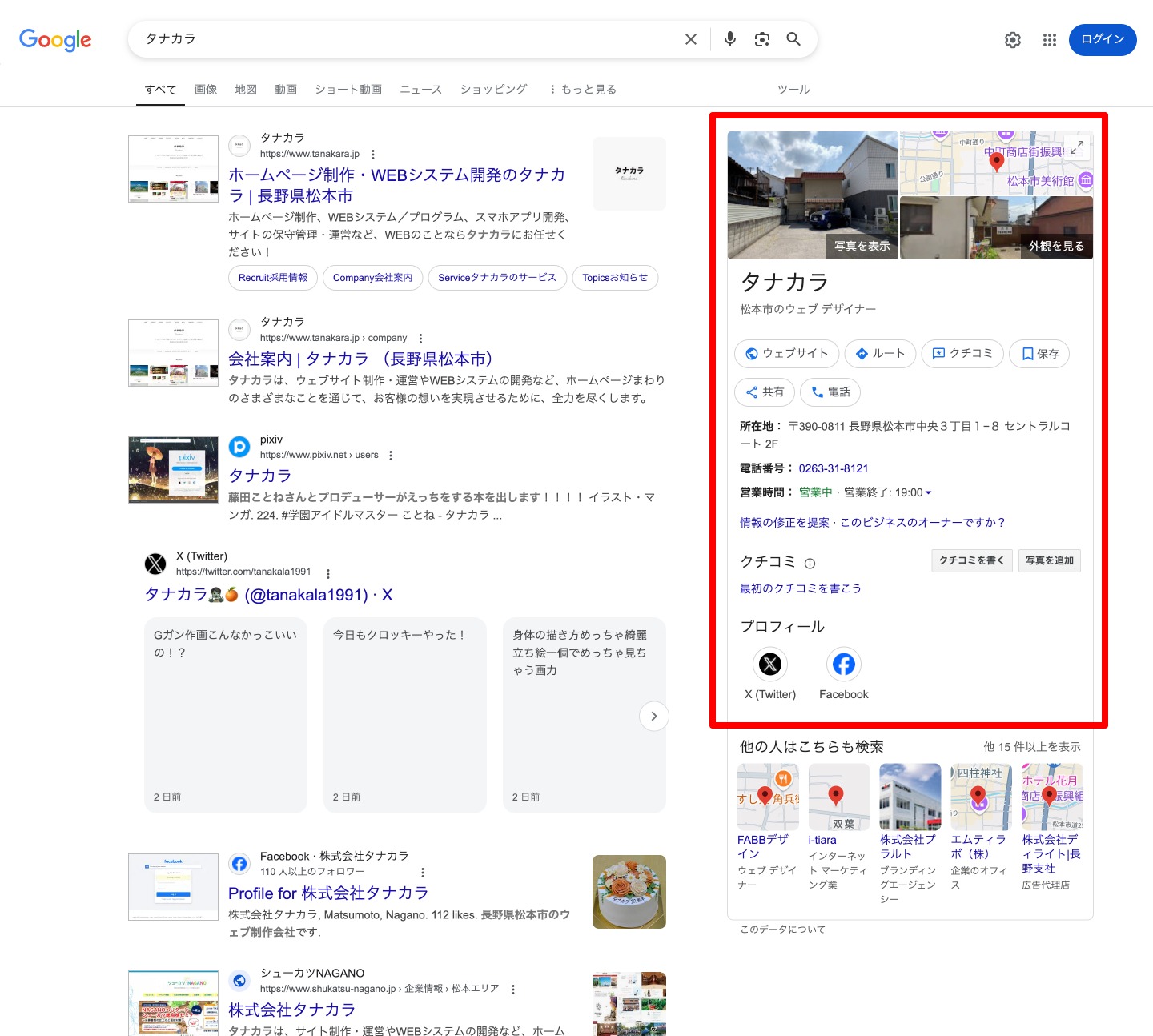Open the map thumbnail in knowledge panel

tap(997, 163)
